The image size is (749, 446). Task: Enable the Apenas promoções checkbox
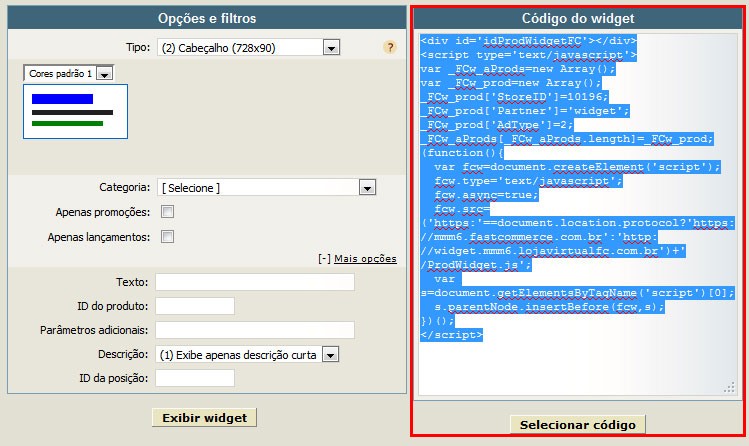point(167,212)
